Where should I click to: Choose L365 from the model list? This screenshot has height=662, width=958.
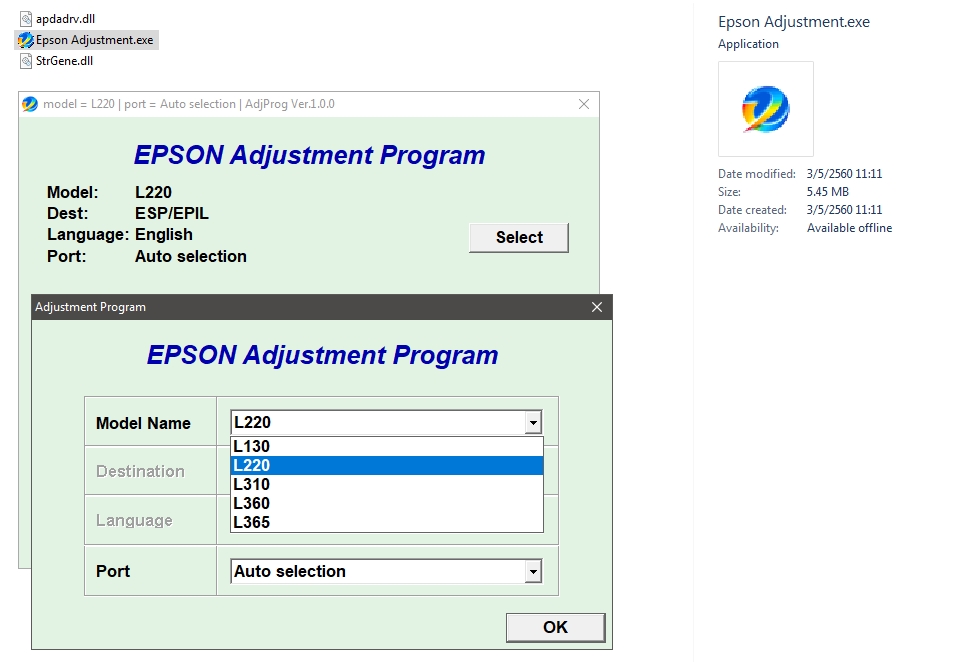[387, 522]
